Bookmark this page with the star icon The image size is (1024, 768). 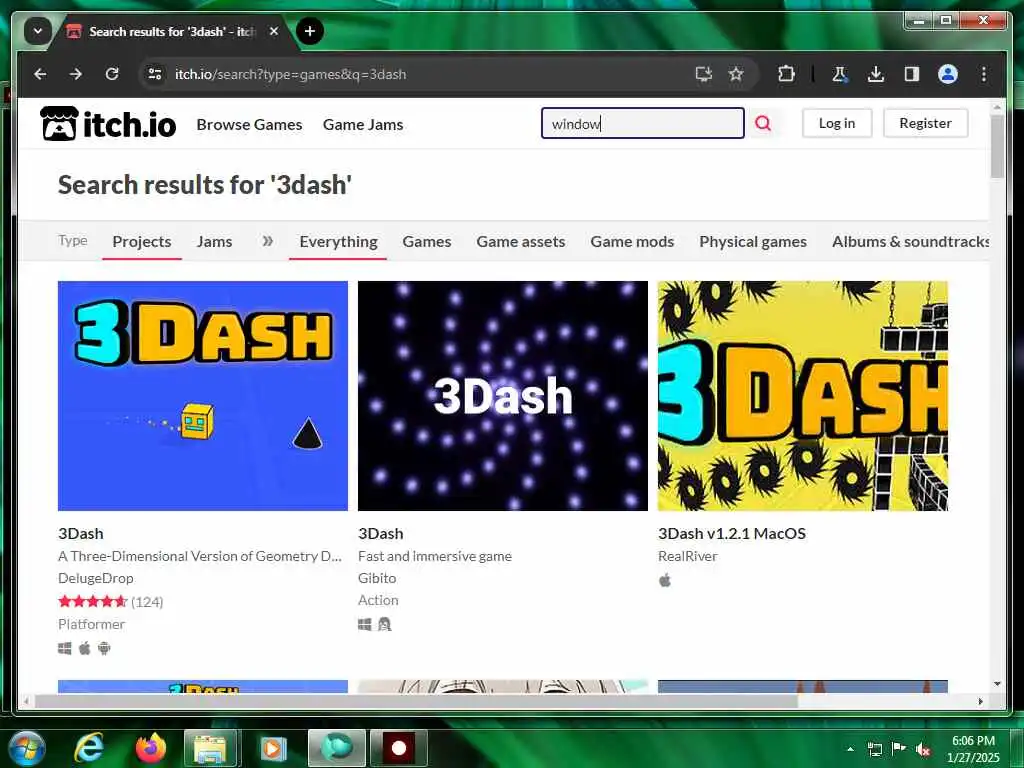pyautogui.click(x=736, y=74)
